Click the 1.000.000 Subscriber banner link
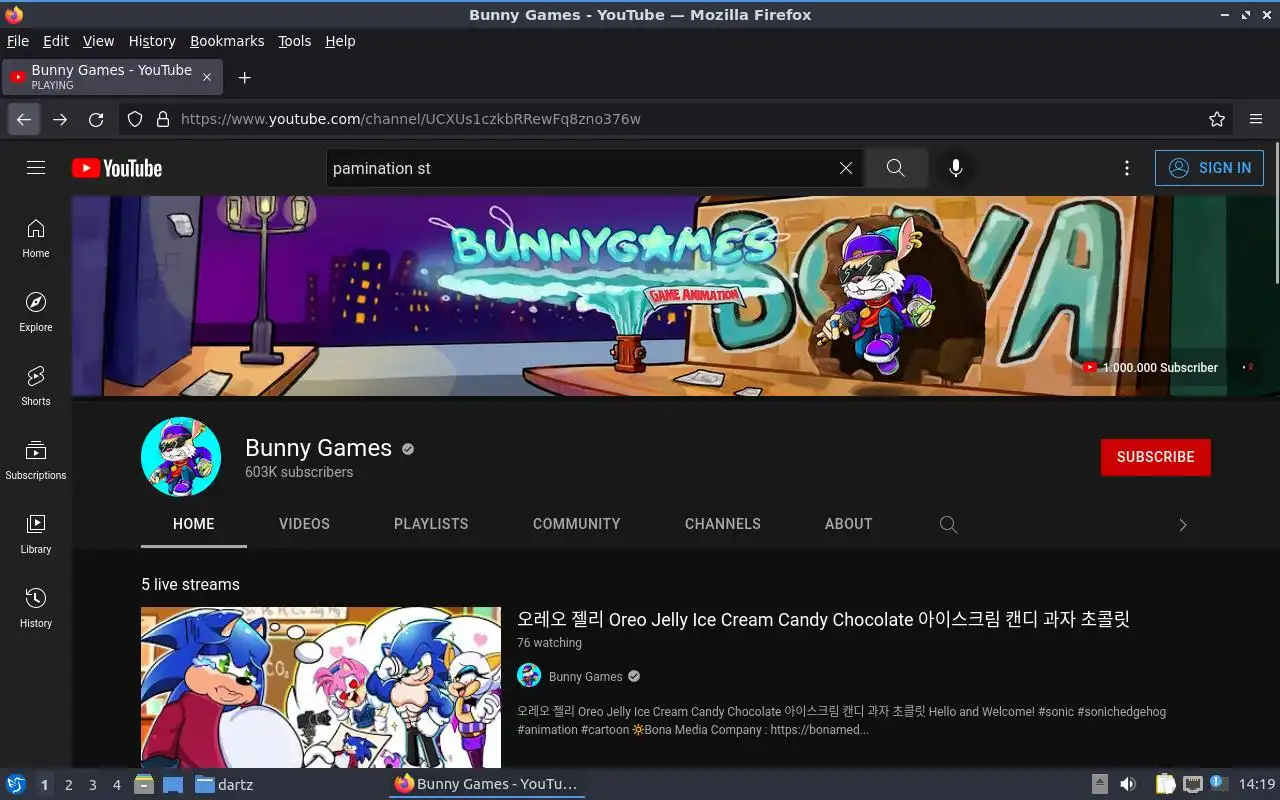This screenshot has width=1280, height=800. [1151, 367]
